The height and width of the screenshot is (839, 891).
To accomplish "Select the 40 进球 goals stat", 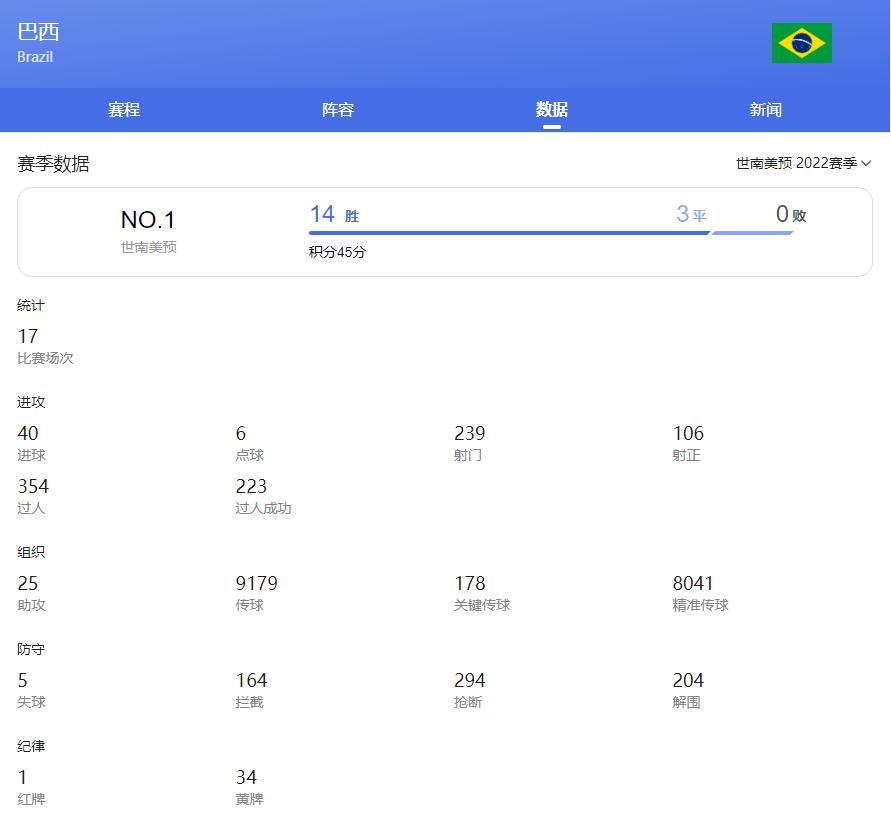I will click(30, 443).
